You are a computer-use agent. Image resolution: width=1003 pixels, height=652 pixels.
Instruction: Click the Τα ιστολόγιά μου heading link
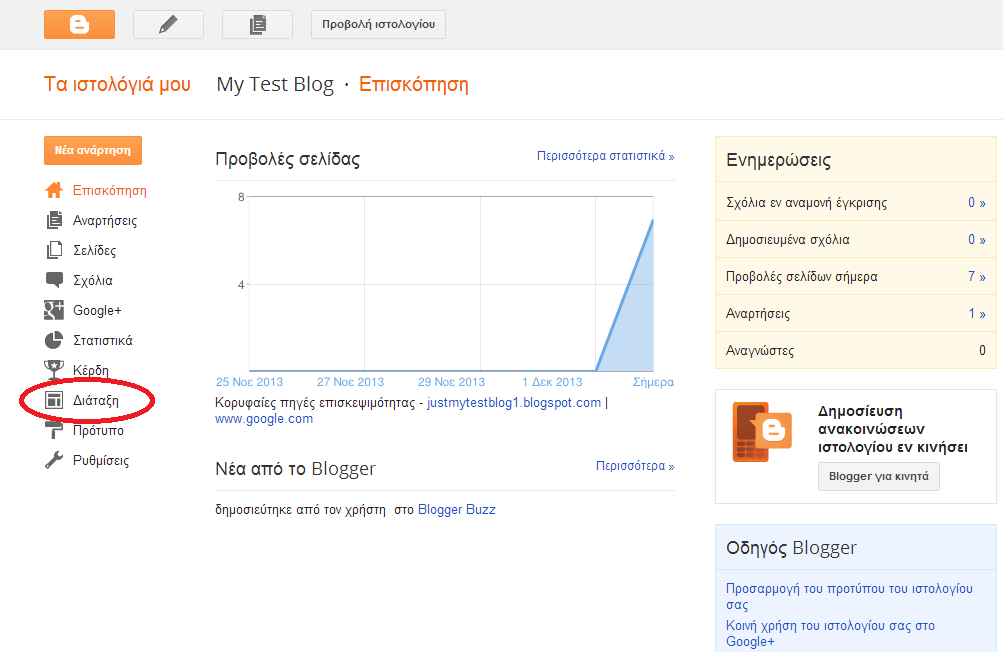tap(117, 84)
